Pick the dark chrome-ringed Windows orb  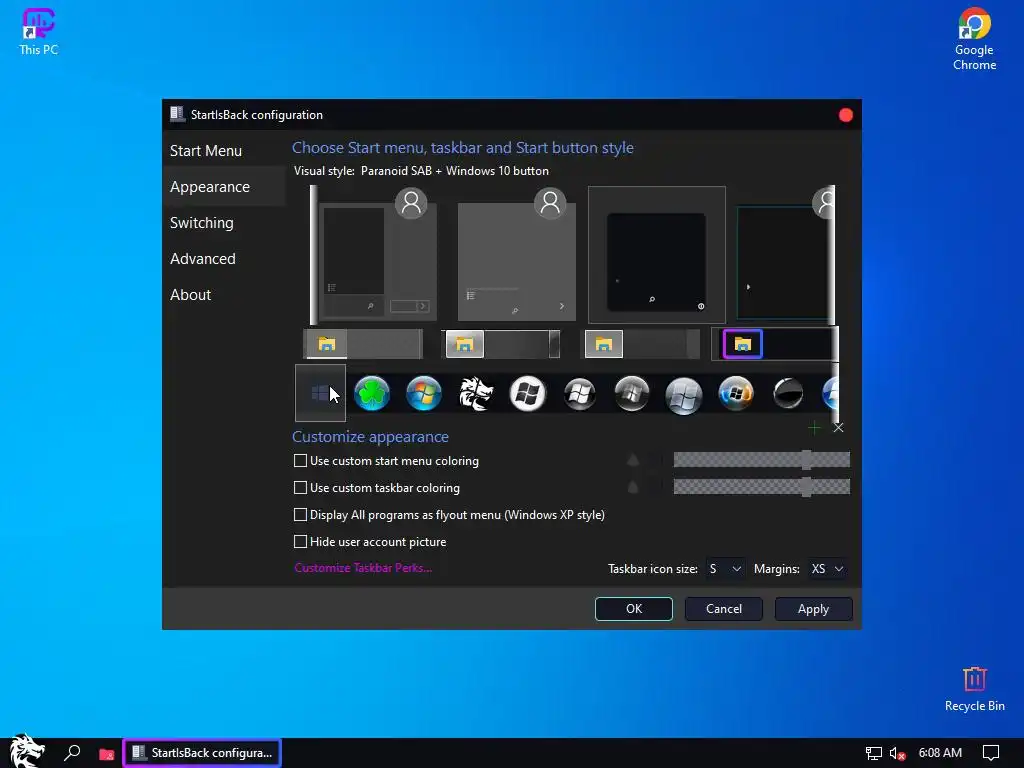(x=632, y=394)
